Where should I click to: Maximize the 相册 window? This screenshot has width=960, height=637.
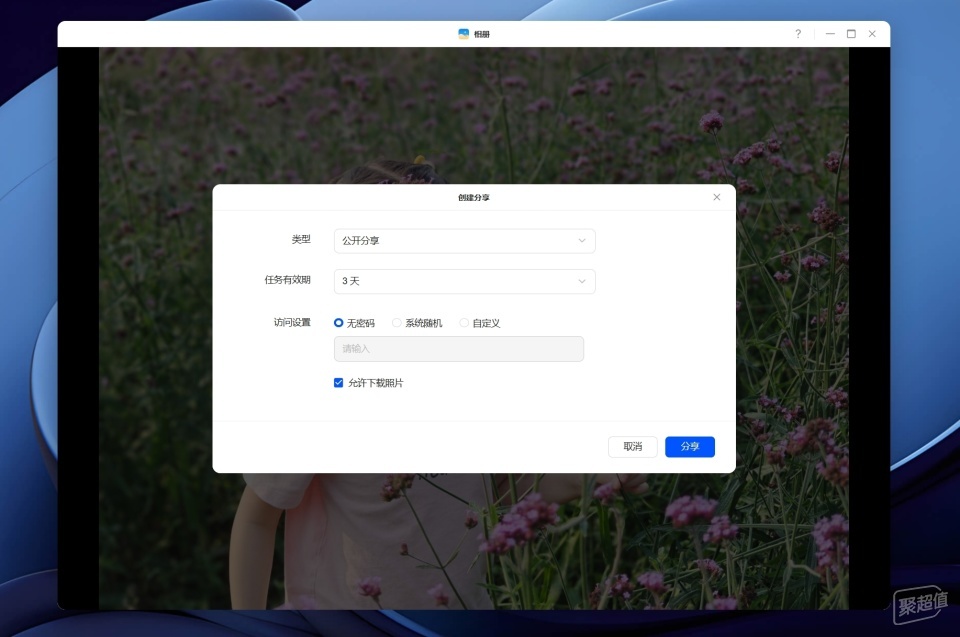point(851,34)
